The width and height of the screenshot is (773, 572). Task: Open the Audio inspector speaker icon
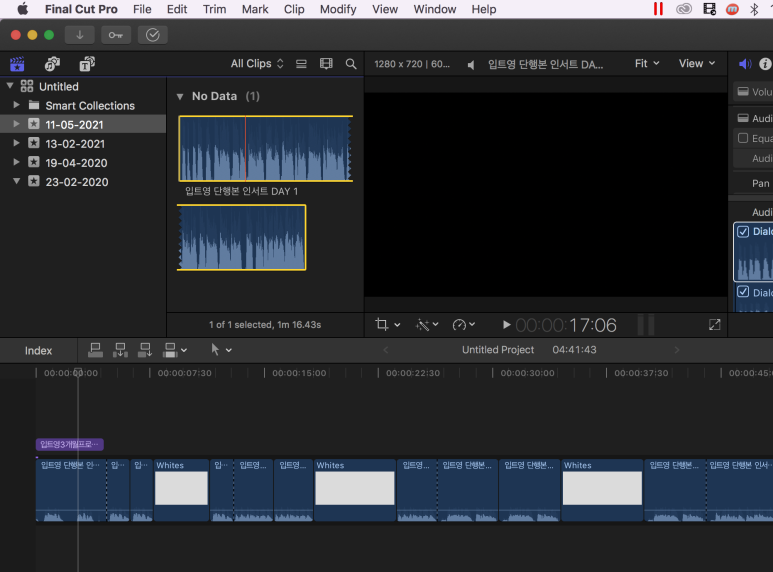click(x=745, y=64)
